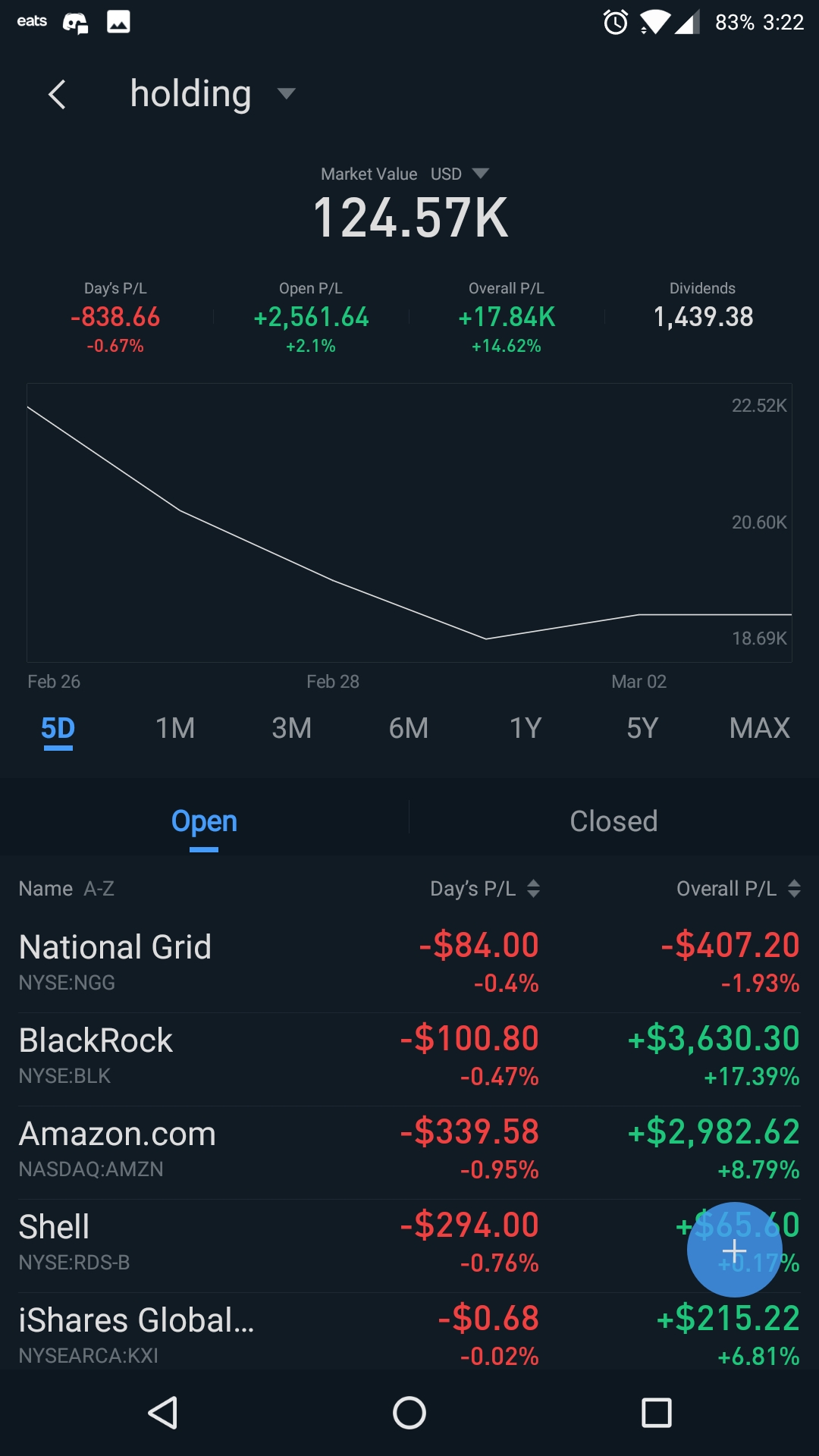
Task: Tap the blue add plus button
Action: (734, 1250)
